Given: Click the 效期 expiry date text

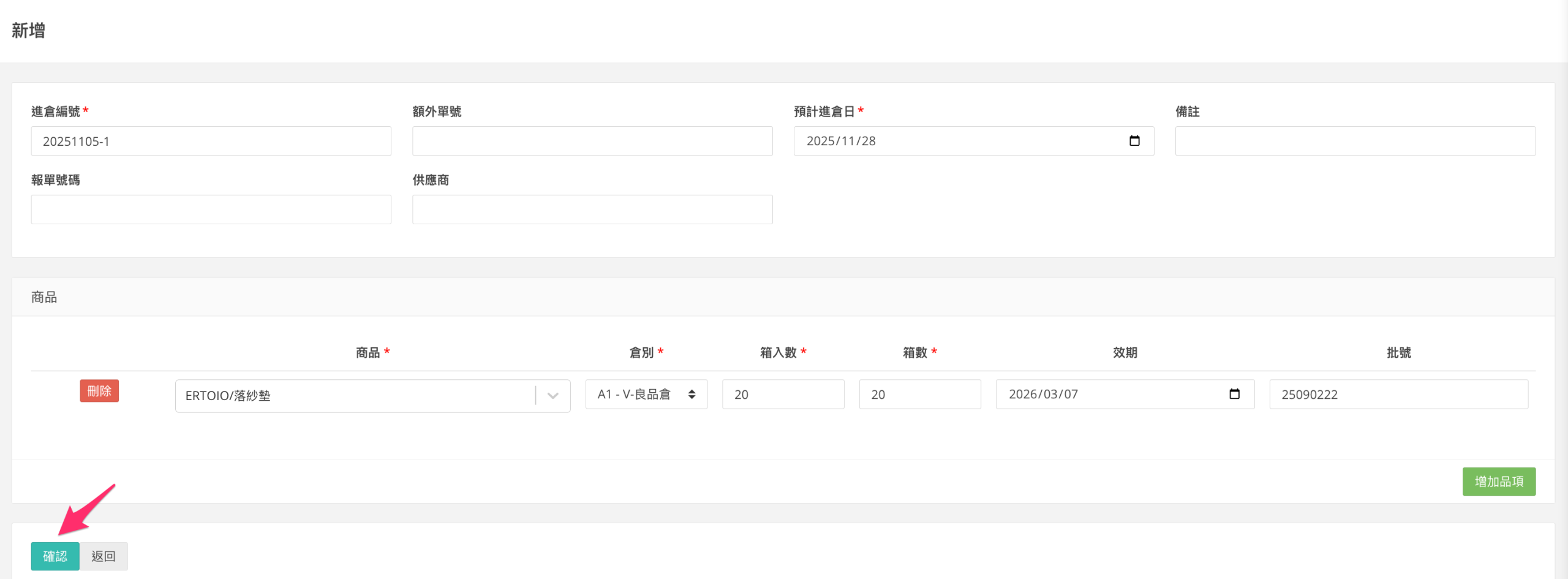Looking at the screenshot, I should coord(1043,394).
